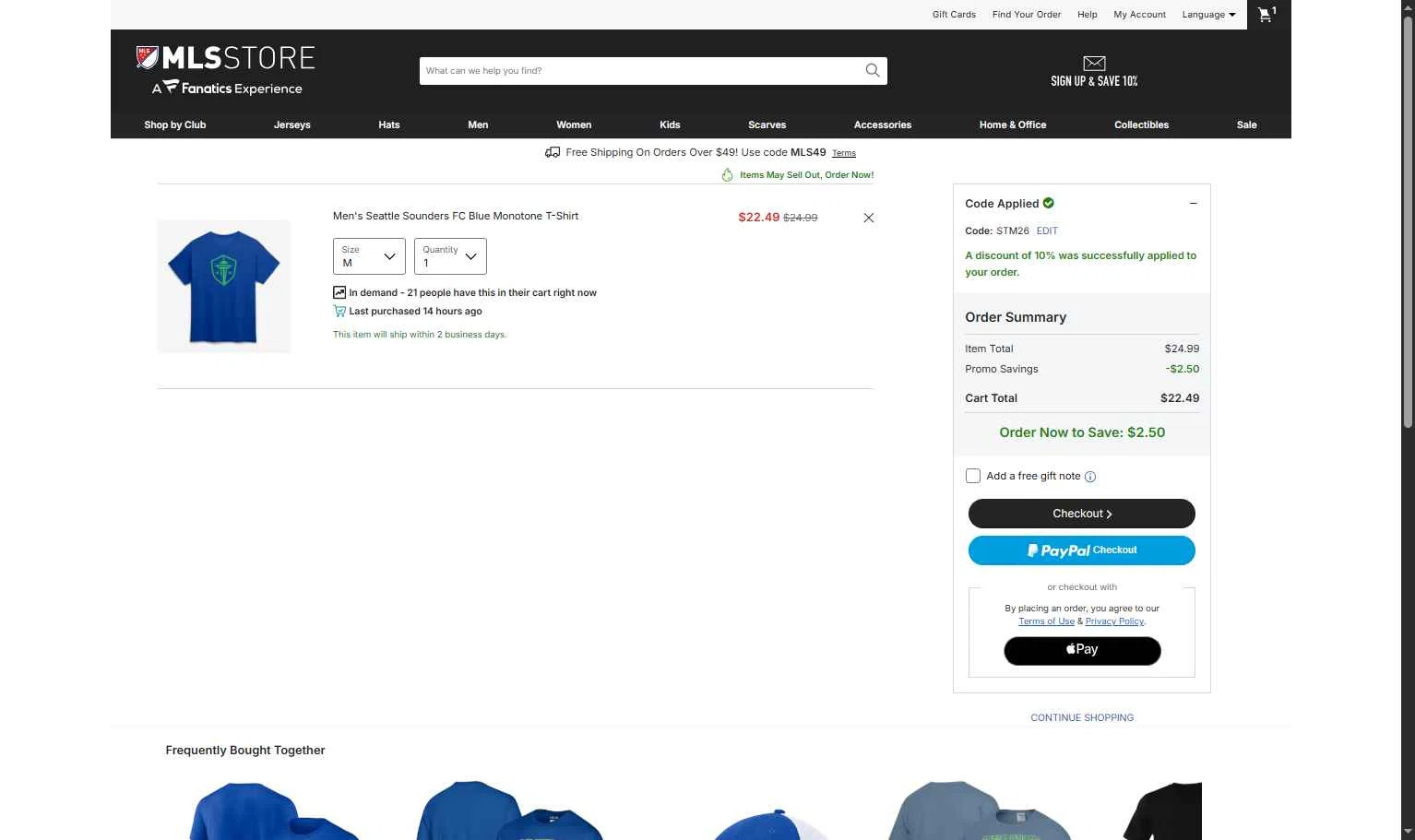Check out with Apple Pay
This screenshot has height=840, width=1415.
(1082, 650)
